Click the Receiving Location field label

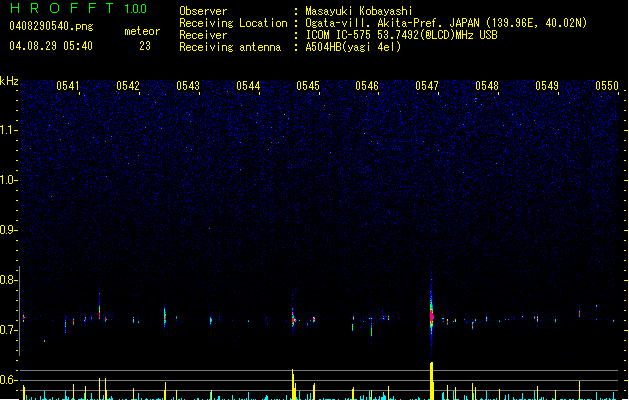pos(233,23)
